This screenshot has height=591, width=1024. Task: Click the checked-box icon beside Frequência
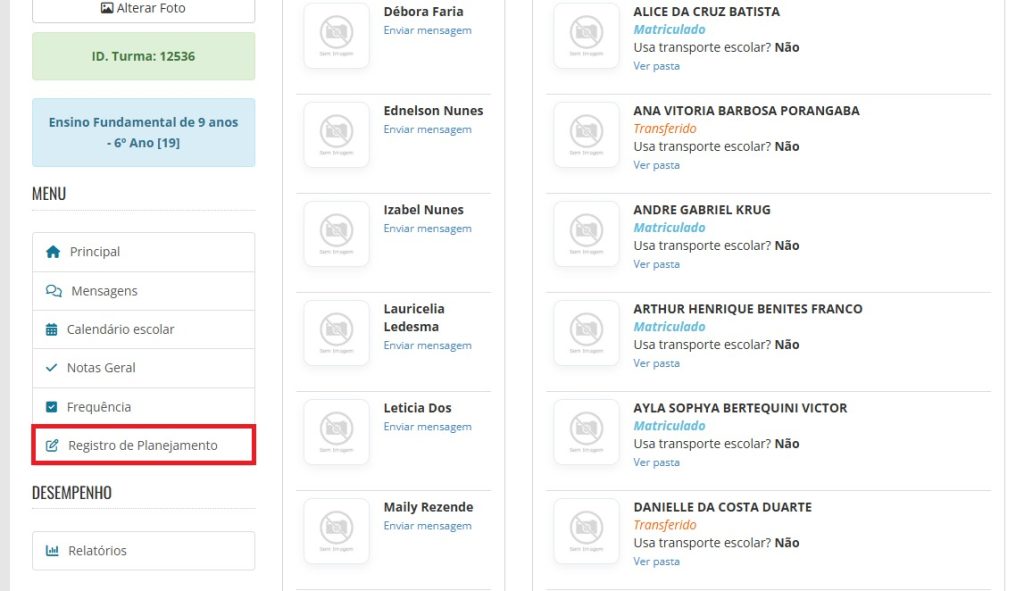[x=52, y=407]
